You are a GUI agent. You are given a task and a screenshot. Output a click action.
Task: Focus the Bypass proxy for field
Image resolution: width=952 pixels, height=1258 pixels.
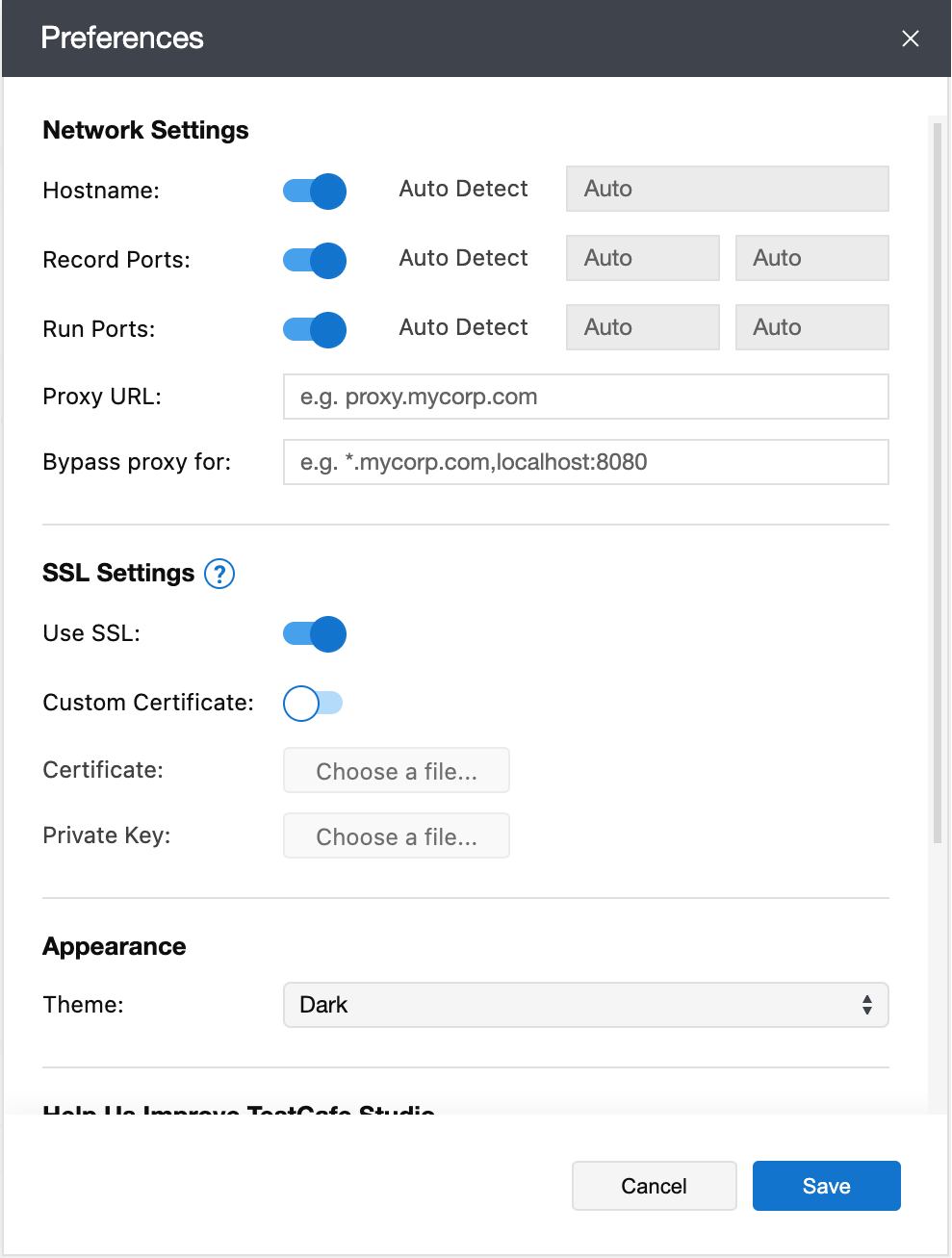coord(585,462)
